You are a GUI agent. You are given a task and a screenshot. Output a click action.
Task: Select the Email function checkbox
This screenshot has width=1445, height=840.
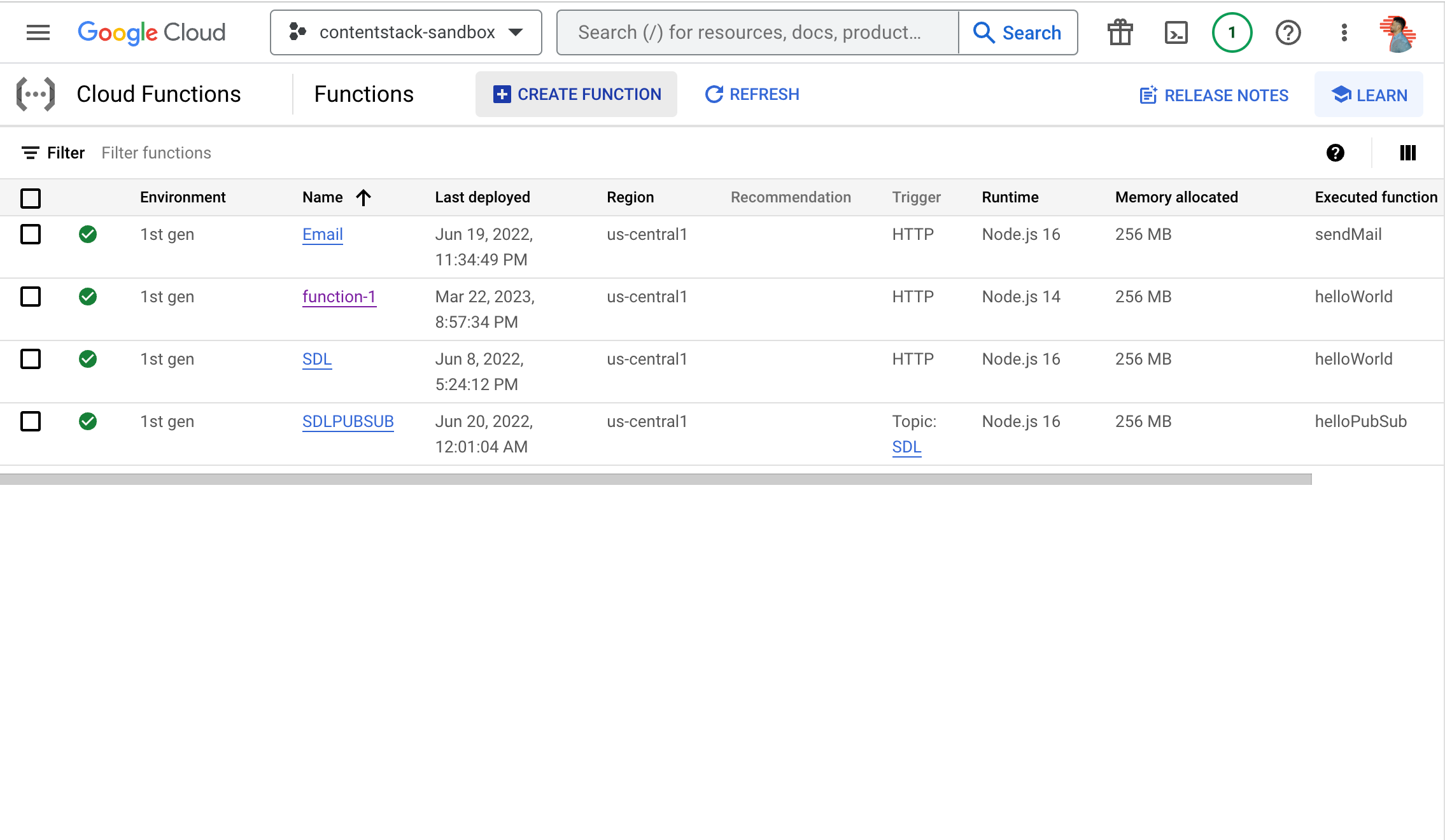pyautogui.click(x=31, y=234)
